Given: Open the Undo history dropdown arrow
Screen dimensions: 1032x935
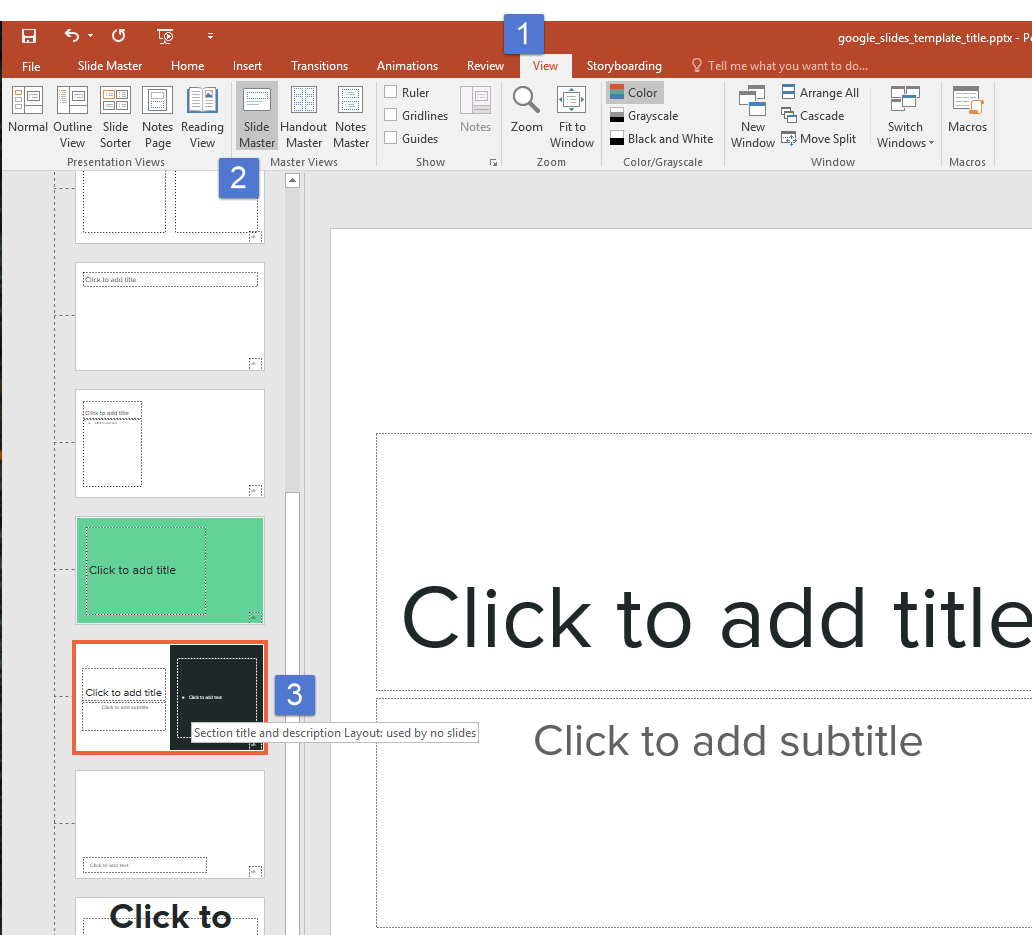Looking at the screenshot, I should [90, 36].
